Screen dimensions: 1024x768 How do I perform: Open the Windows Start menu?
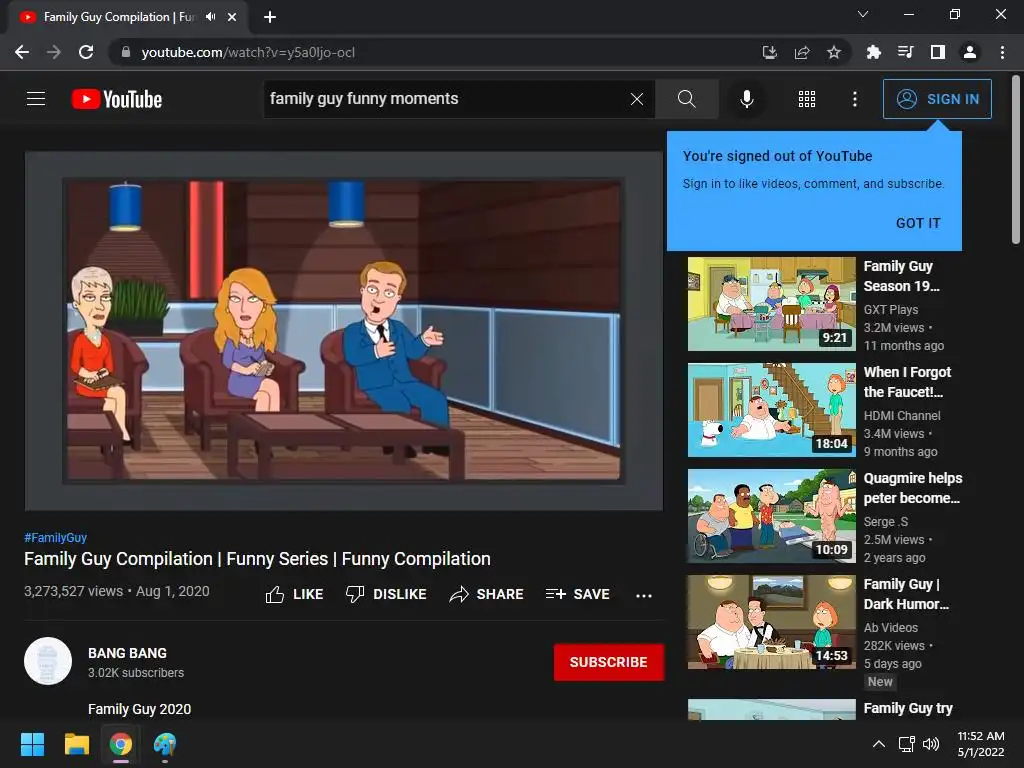(32, 744)
